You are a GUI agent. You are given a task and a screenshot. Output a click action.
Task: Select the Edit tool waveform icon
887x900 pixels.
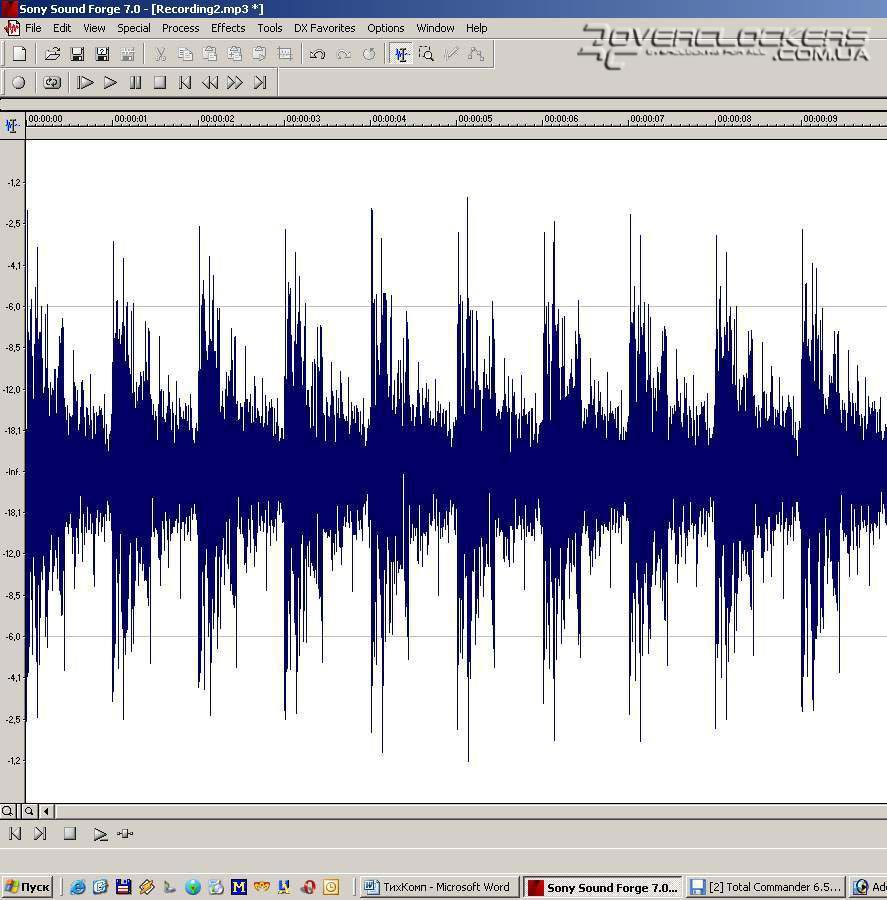click(x=401, y=54)
